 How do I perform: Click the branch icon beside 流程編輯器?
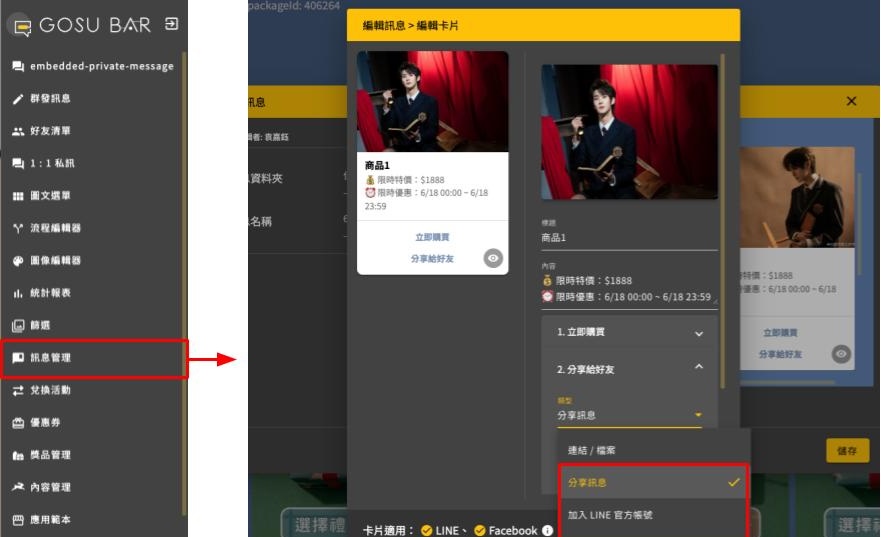18,228
